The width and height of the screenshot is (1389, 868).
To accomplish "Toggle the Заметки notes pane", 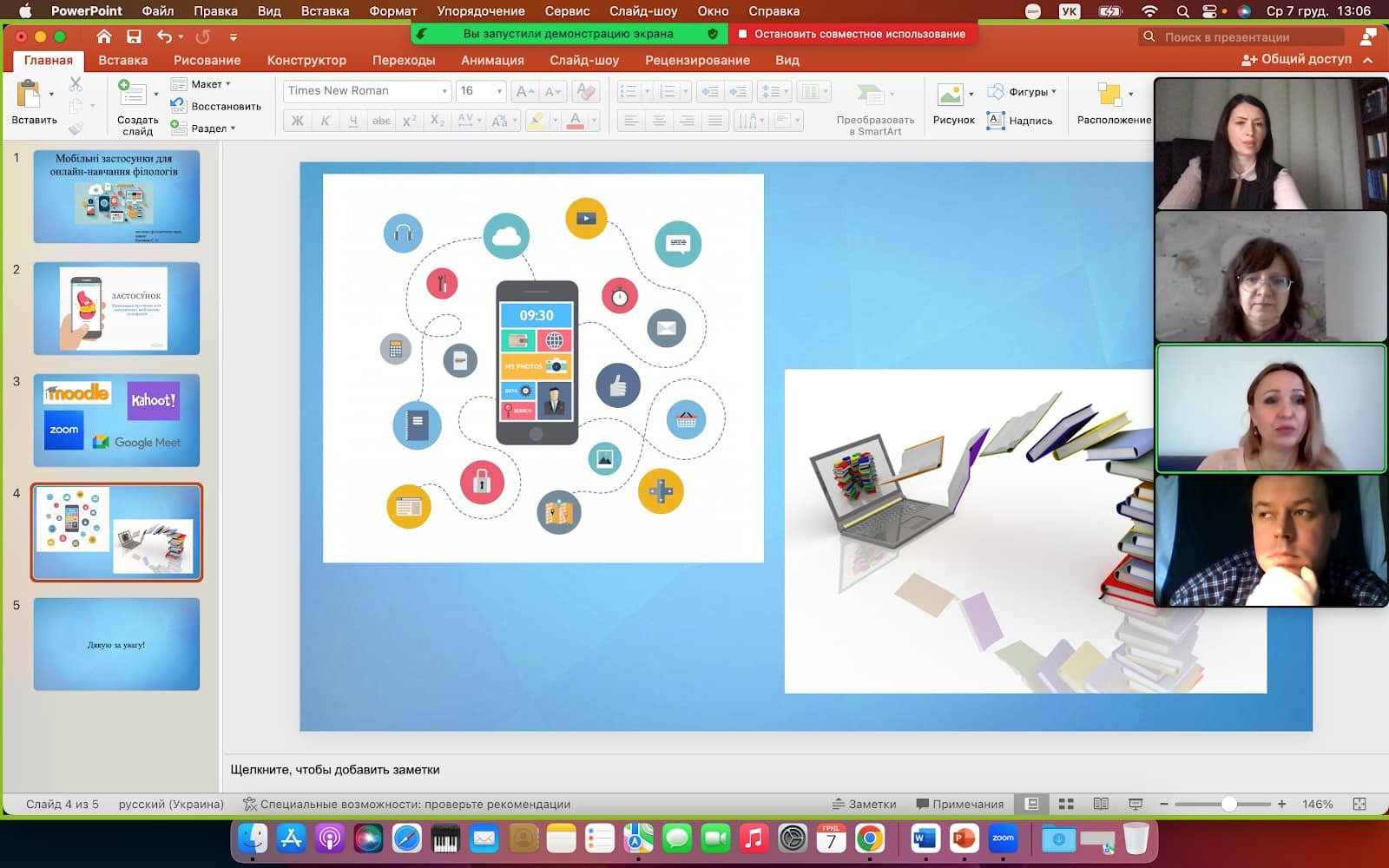I will pos(864,804).
